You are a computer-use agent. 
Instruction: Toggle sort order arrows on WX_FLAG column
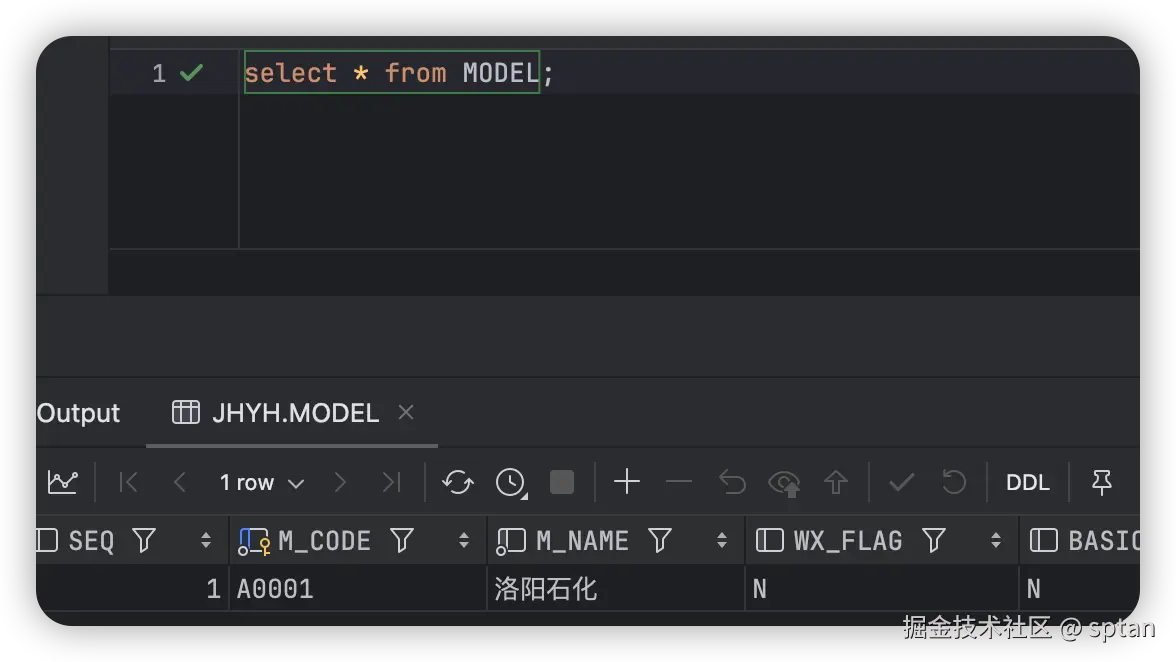click(x=996, y=541)
